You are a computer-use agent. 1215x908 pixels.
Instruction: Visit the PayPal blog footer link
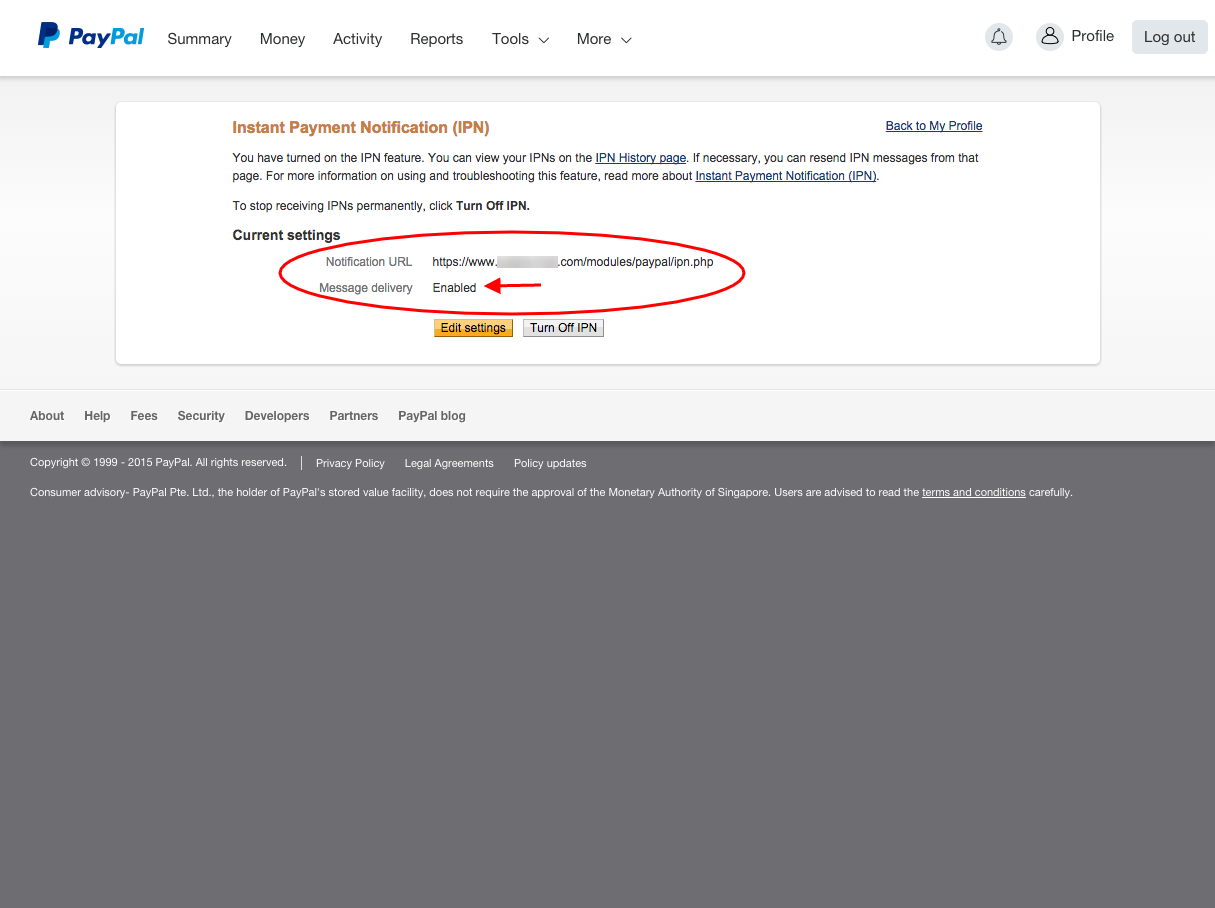tap(431, 416)
